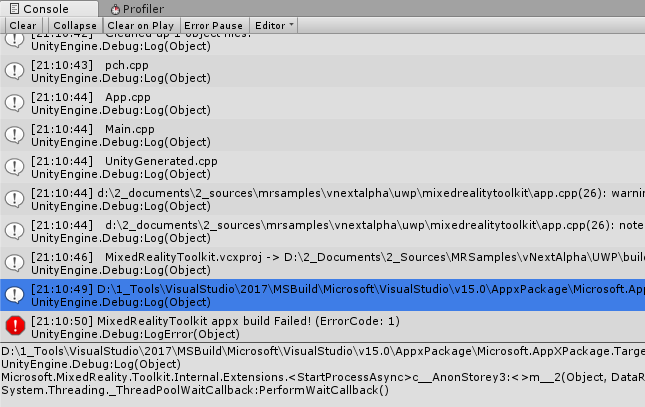Select the '[21:10:49] D:\1_Tools\VisualStudio' log row

(x=322, y=295)
